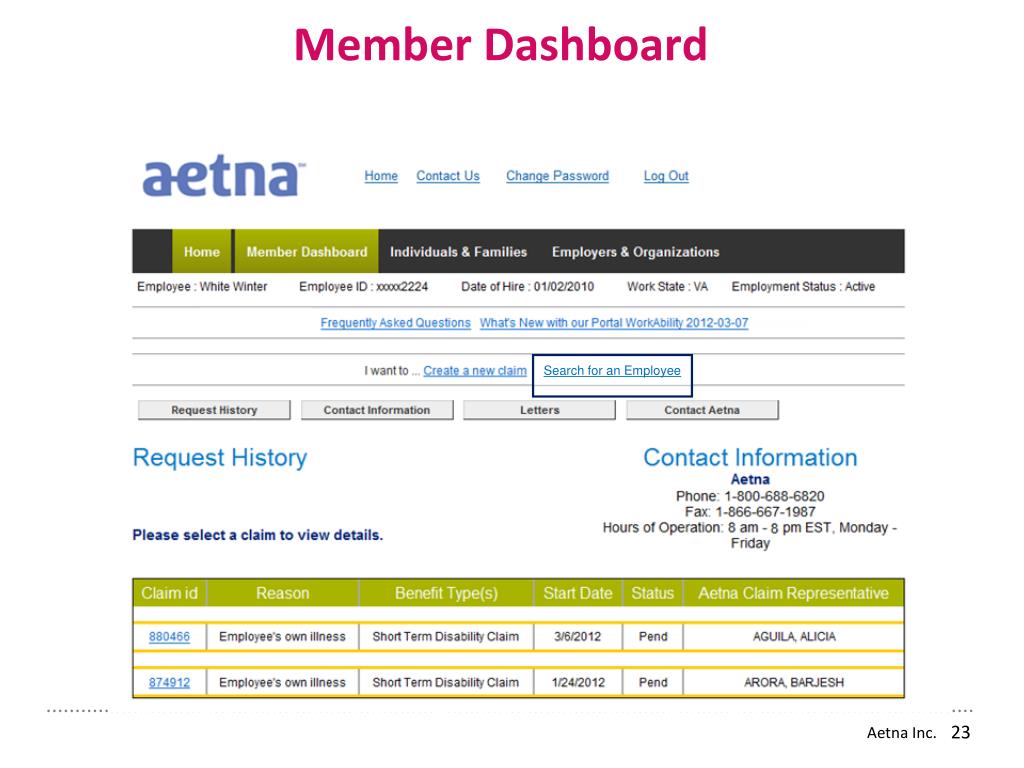Click Short Term Disability Claim in 880466 row

click(445, 637)
